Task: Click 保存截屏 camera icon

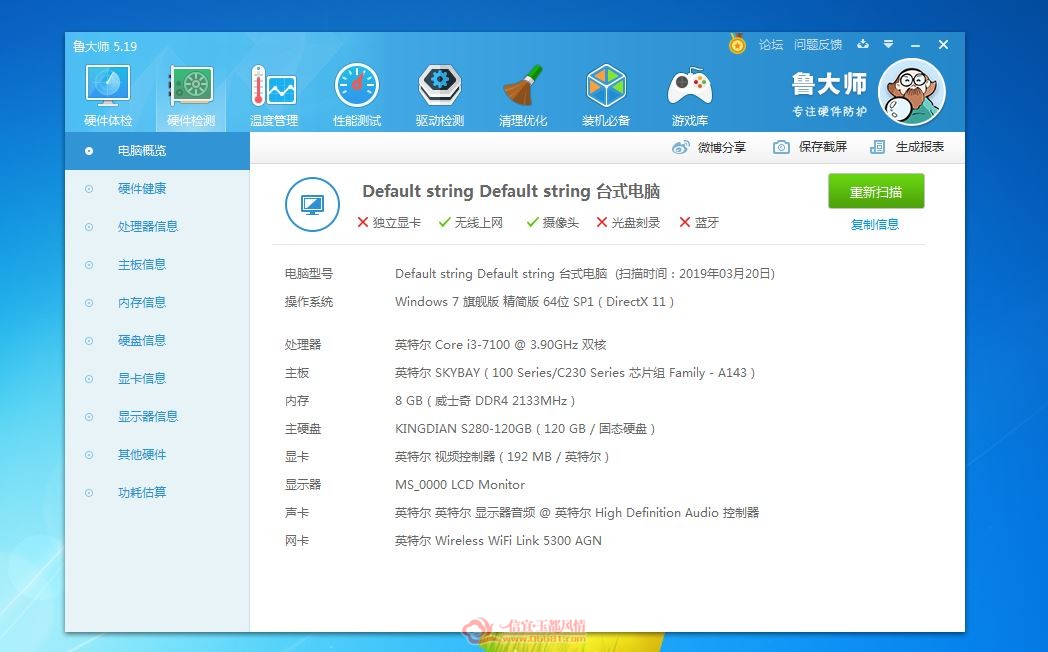Action: coord(781,147)
